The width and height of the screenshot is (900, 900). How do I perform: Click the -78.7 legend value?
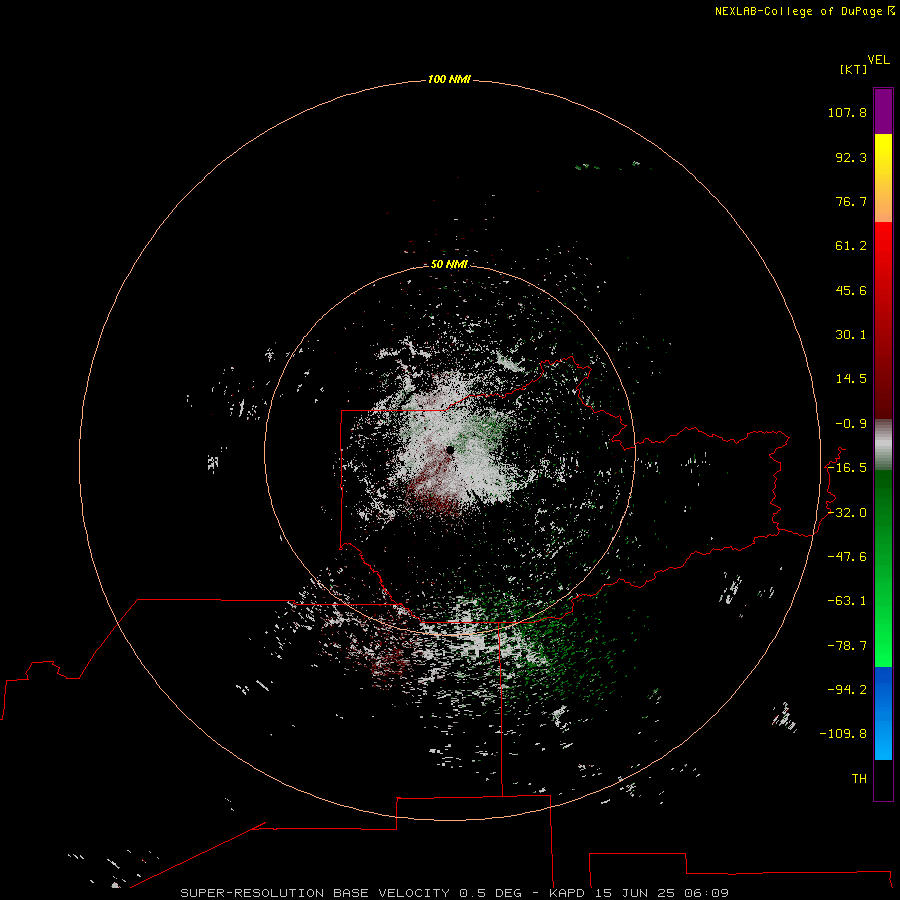847,646
